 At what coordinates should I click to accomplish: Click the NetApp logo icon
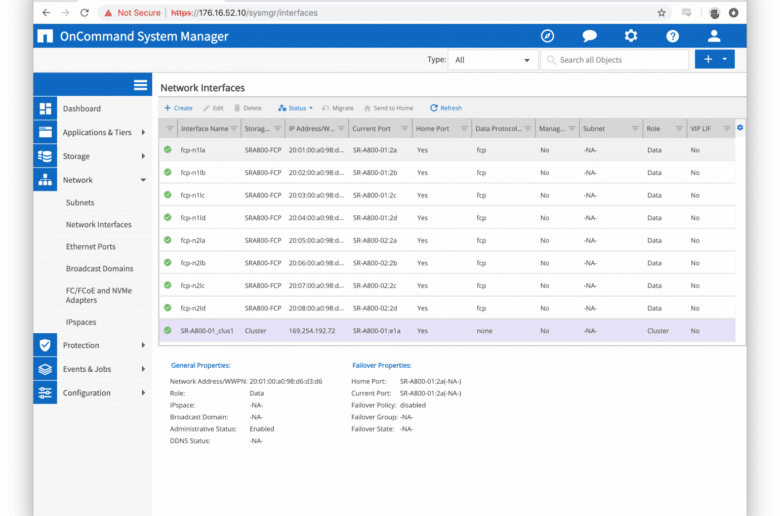tap(45, 36)
